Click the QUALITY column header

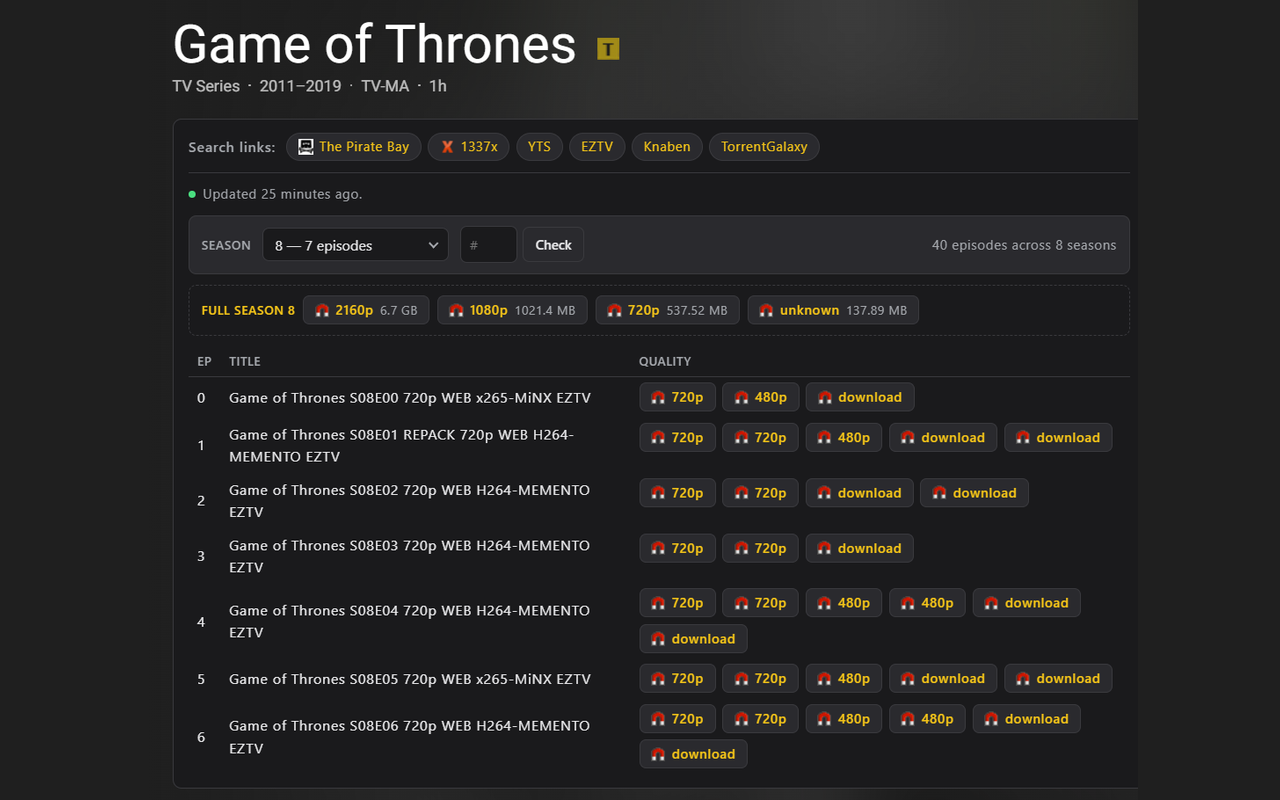pyautogui.click(x=665, y=361)
